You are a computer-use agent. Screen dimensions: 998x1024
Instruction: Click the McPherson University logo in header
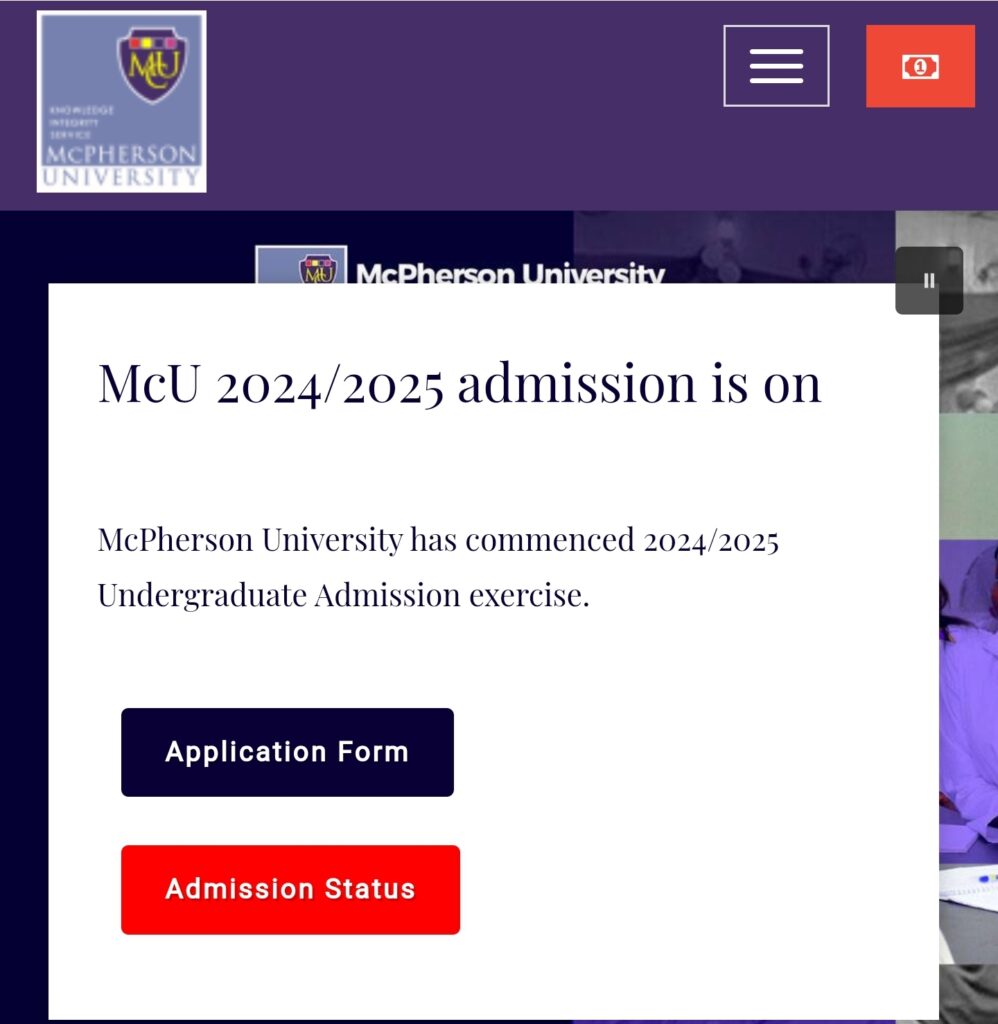[121, 101]
